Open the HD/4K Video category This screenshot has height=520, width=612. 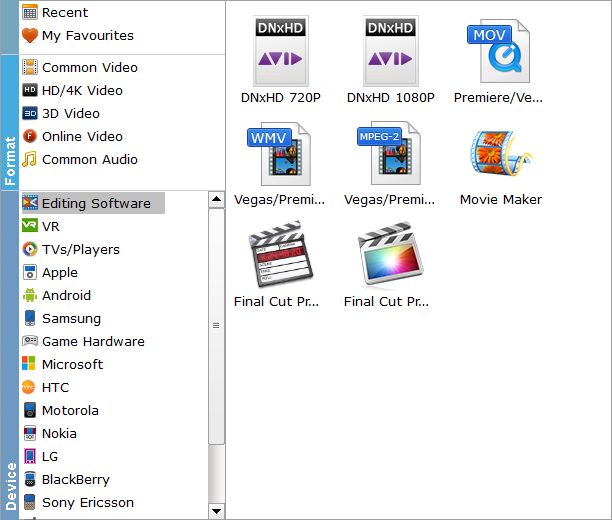[x=82, y=90]
